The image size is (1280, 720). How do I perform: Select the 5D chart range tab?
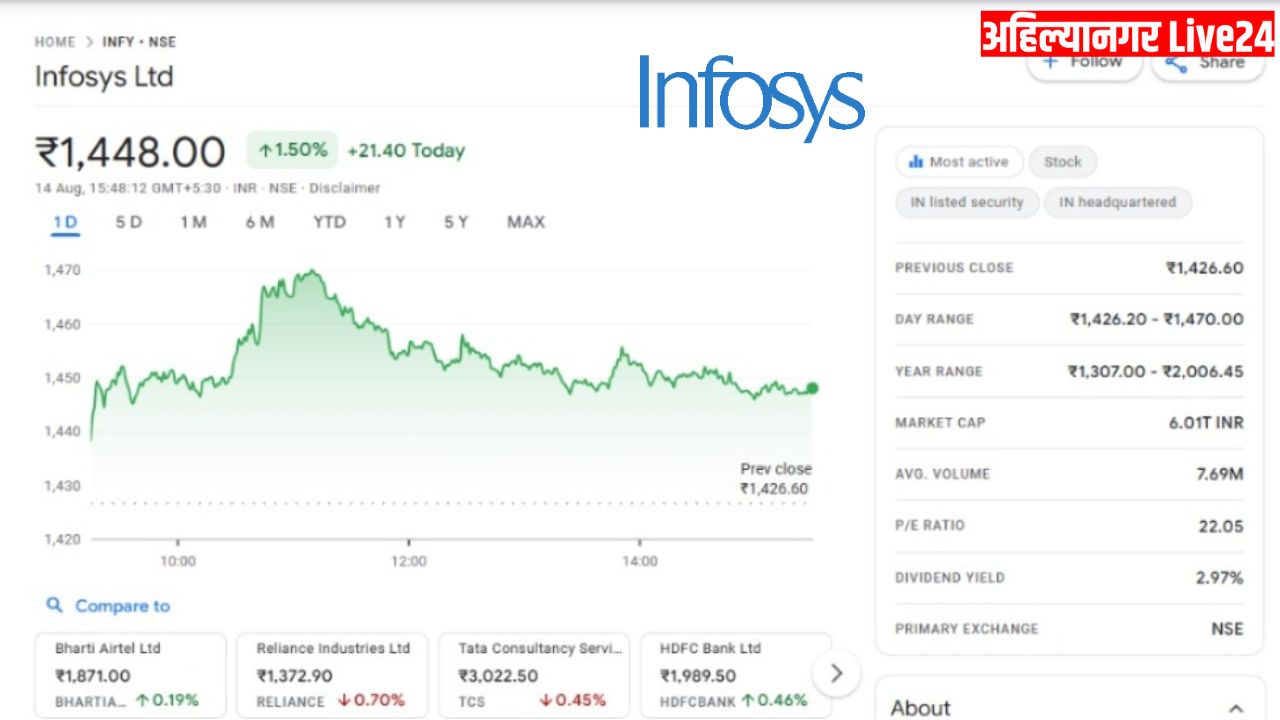coord(128,222)
